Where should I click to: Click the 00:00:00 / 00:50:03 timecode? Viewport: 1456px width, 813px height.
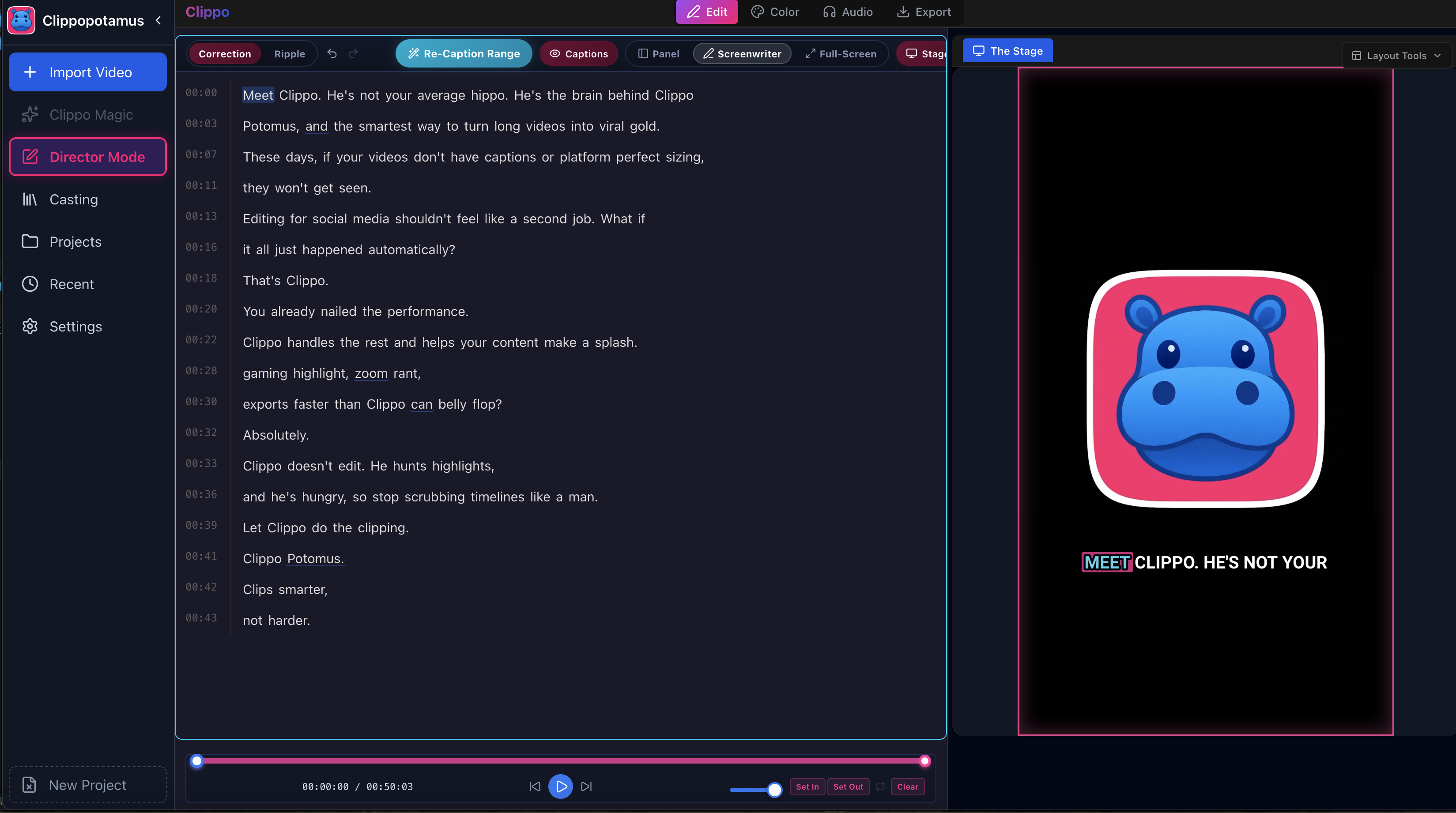(357, 787)
